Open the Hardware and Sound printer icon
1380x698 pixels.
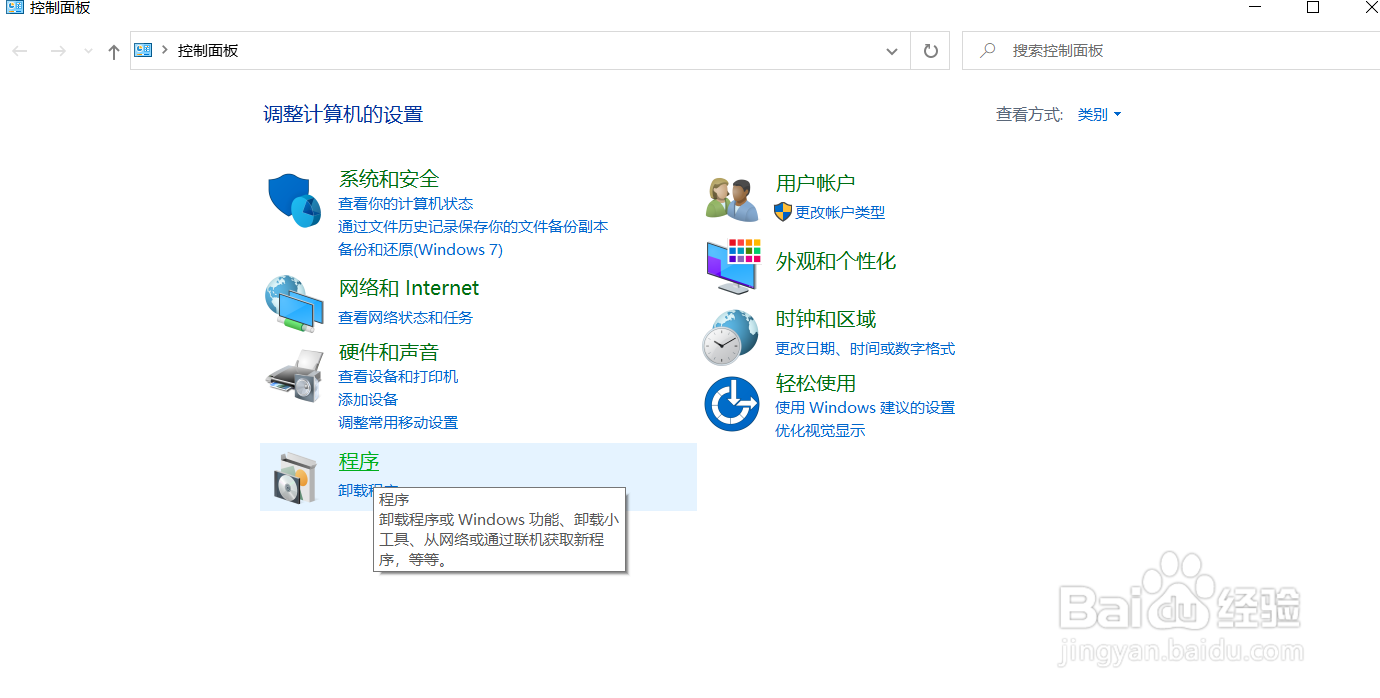pos(295,375)
